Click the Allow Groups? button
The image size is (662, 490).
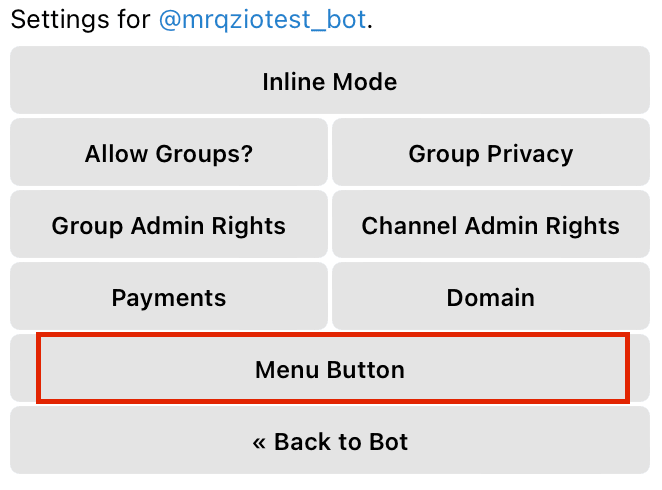click(169, 152)
